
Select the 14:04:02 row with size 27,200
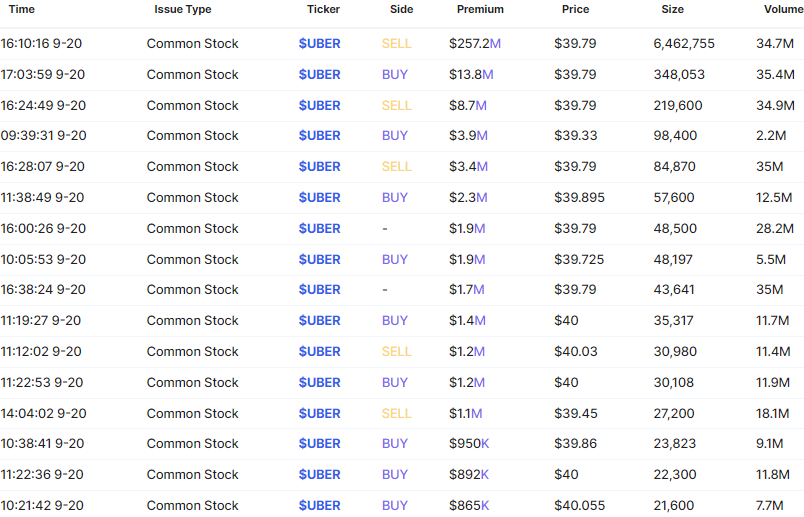point(402,413)
